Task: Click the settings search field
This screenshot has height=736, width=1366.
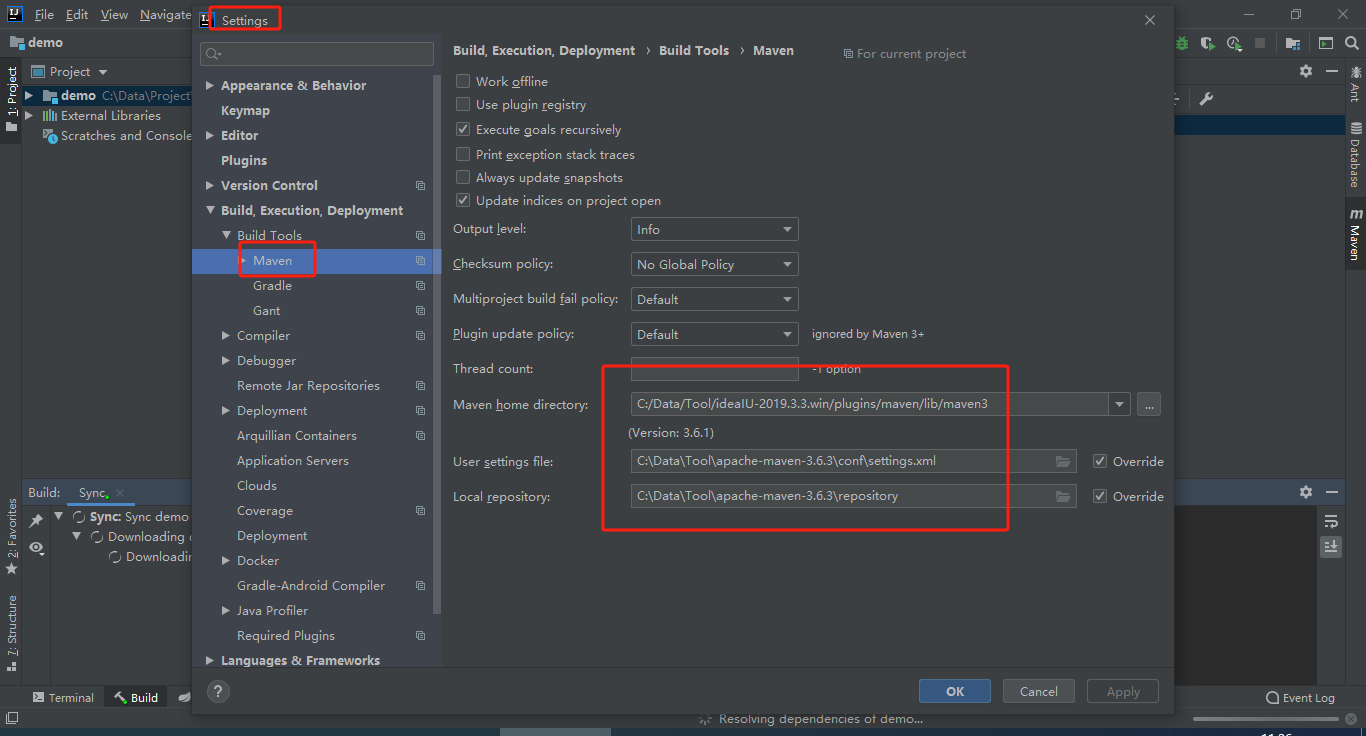Action: [x=317, y=53]
